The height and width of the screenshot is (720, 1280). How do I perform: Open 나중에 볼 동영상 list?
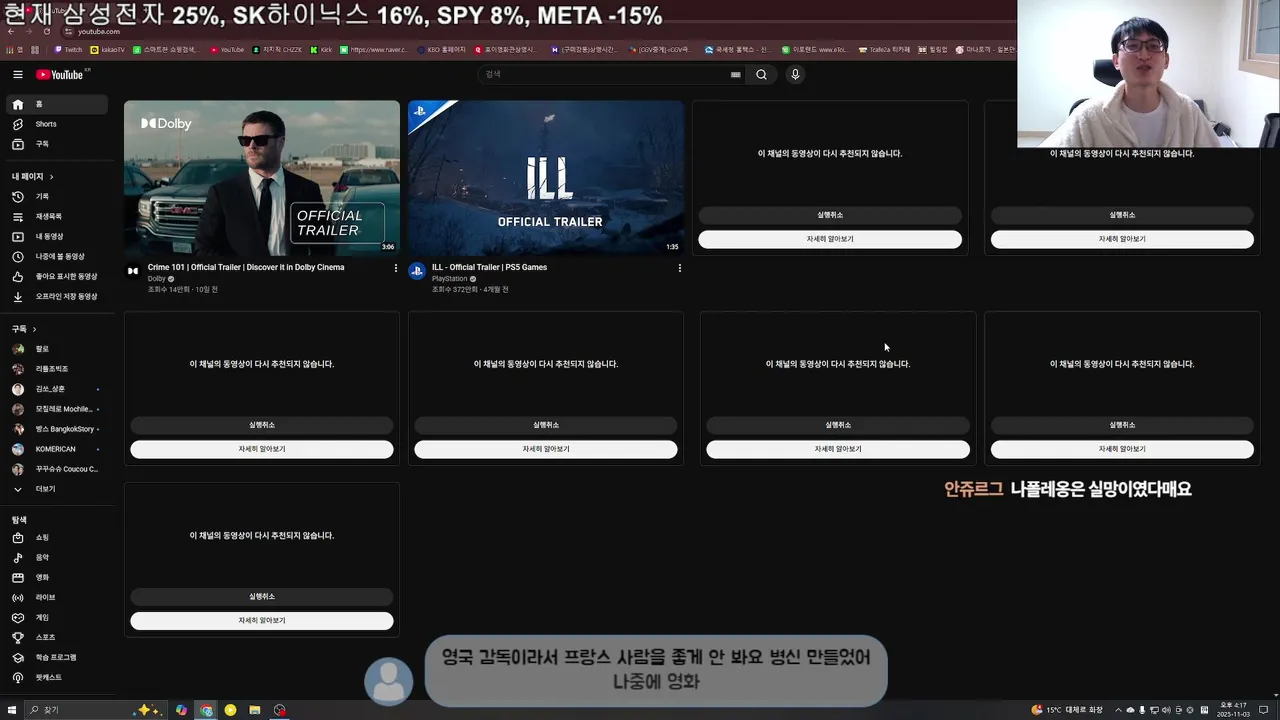pyautogui.click(x=56, y=256)
